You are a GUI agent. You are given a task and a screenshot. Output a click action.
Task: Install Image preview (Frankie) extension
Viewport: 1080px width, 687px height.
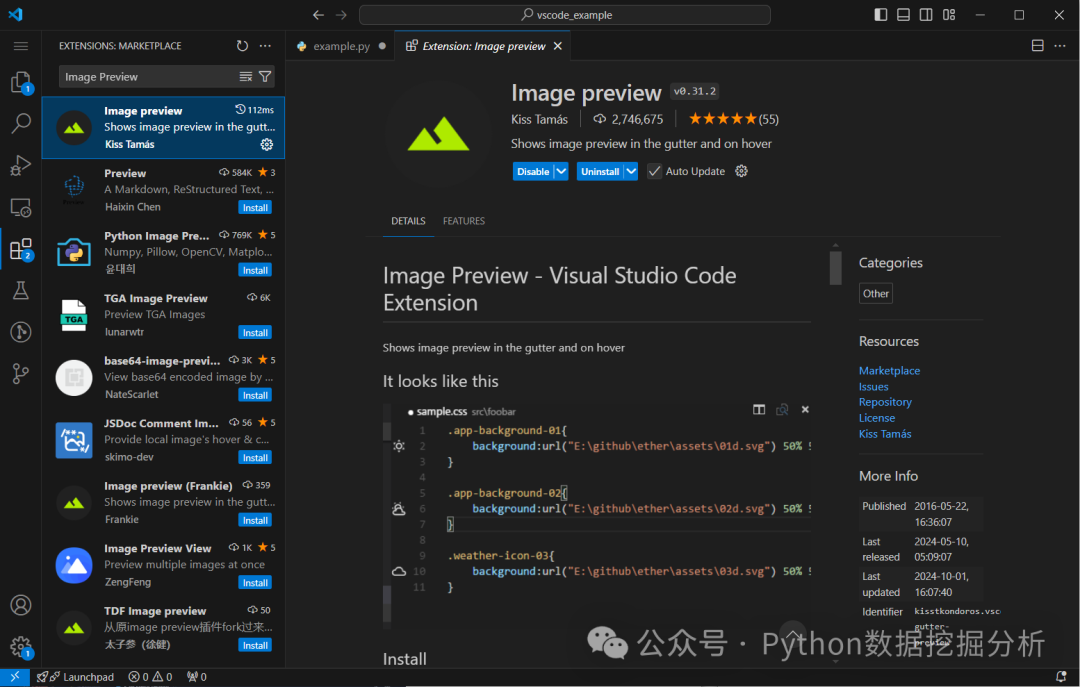(255, 520)
